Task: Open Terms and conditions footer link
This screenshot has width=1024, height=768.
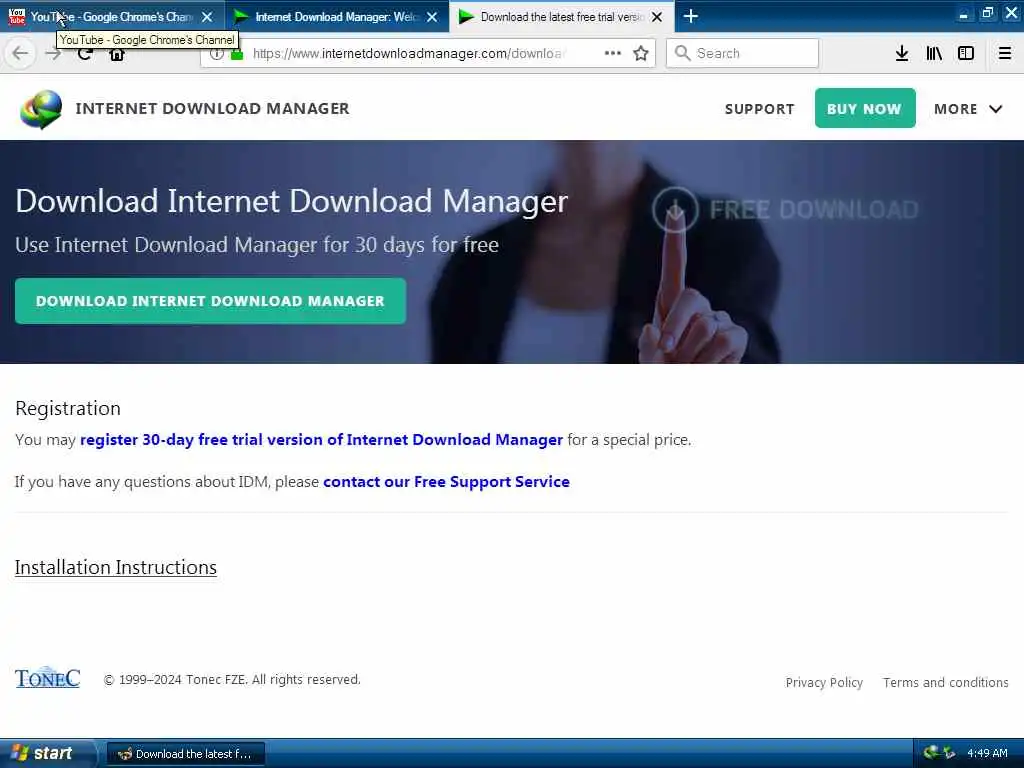Action: [x=946, y=682]
